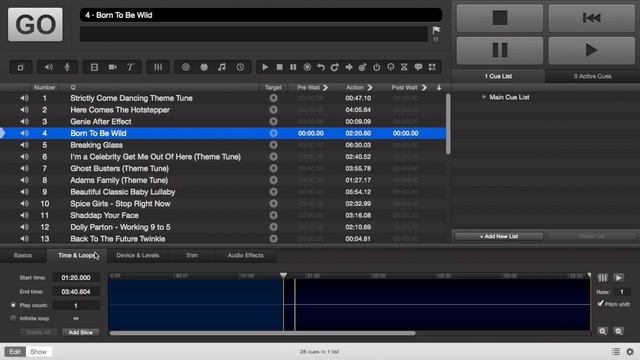This screenshot has width=640, height=360.
Task: Fire the GO button
Action: pyautogui.click(x=36, y=24)
